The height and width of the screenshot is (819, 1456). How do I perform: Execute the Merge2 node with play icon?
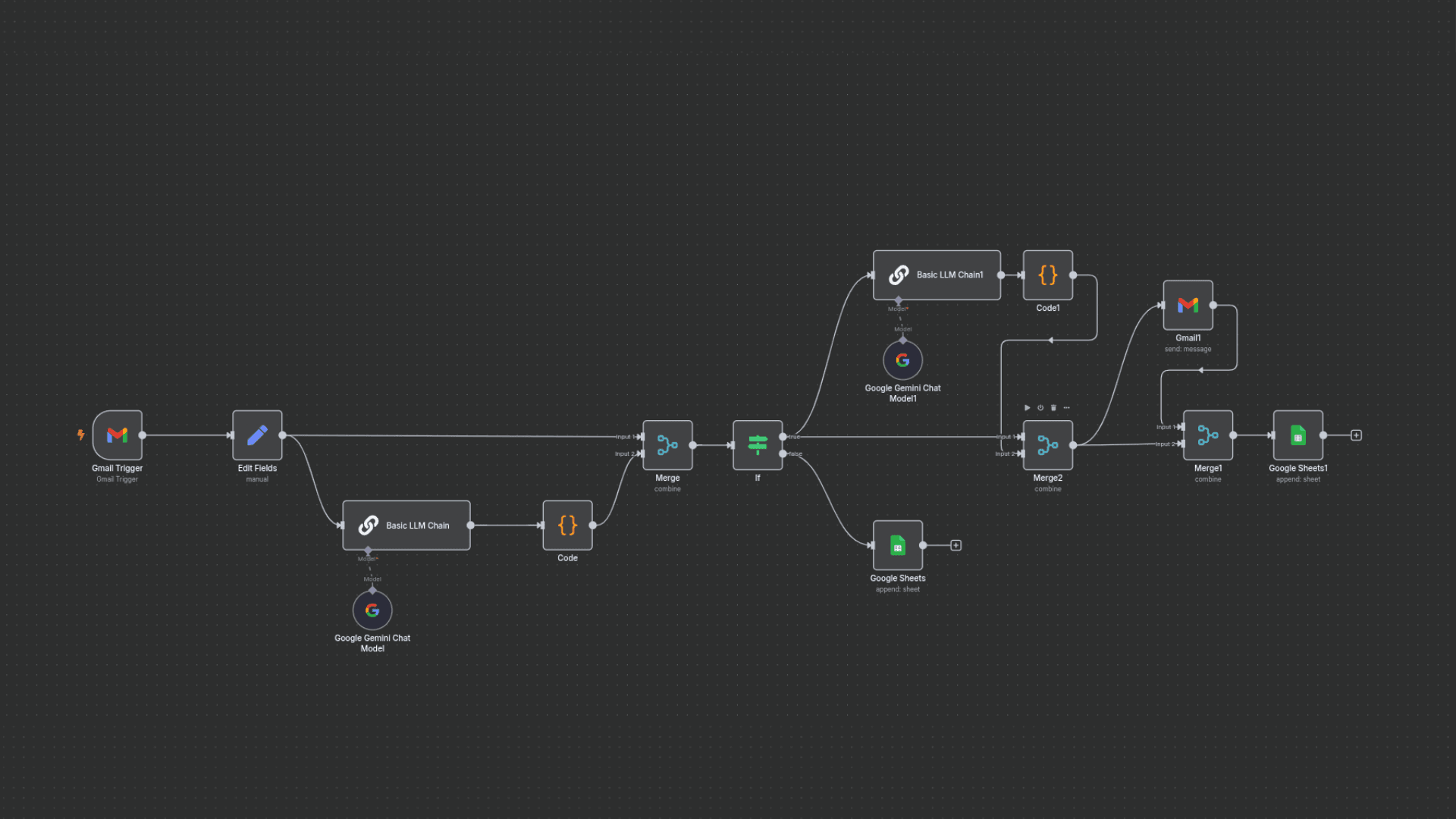coord(1028,408)
